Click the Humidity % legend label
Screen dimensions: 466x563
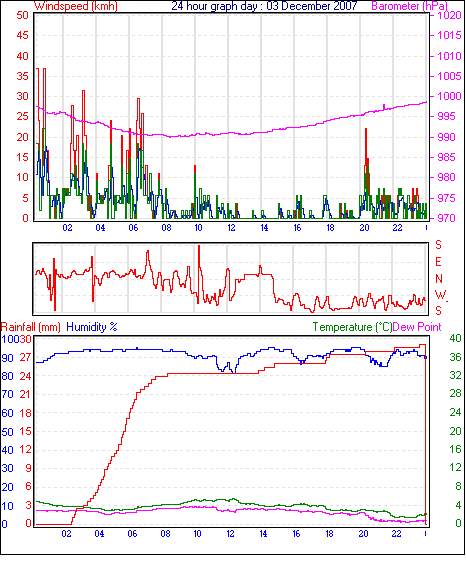(x=92, y=327)
